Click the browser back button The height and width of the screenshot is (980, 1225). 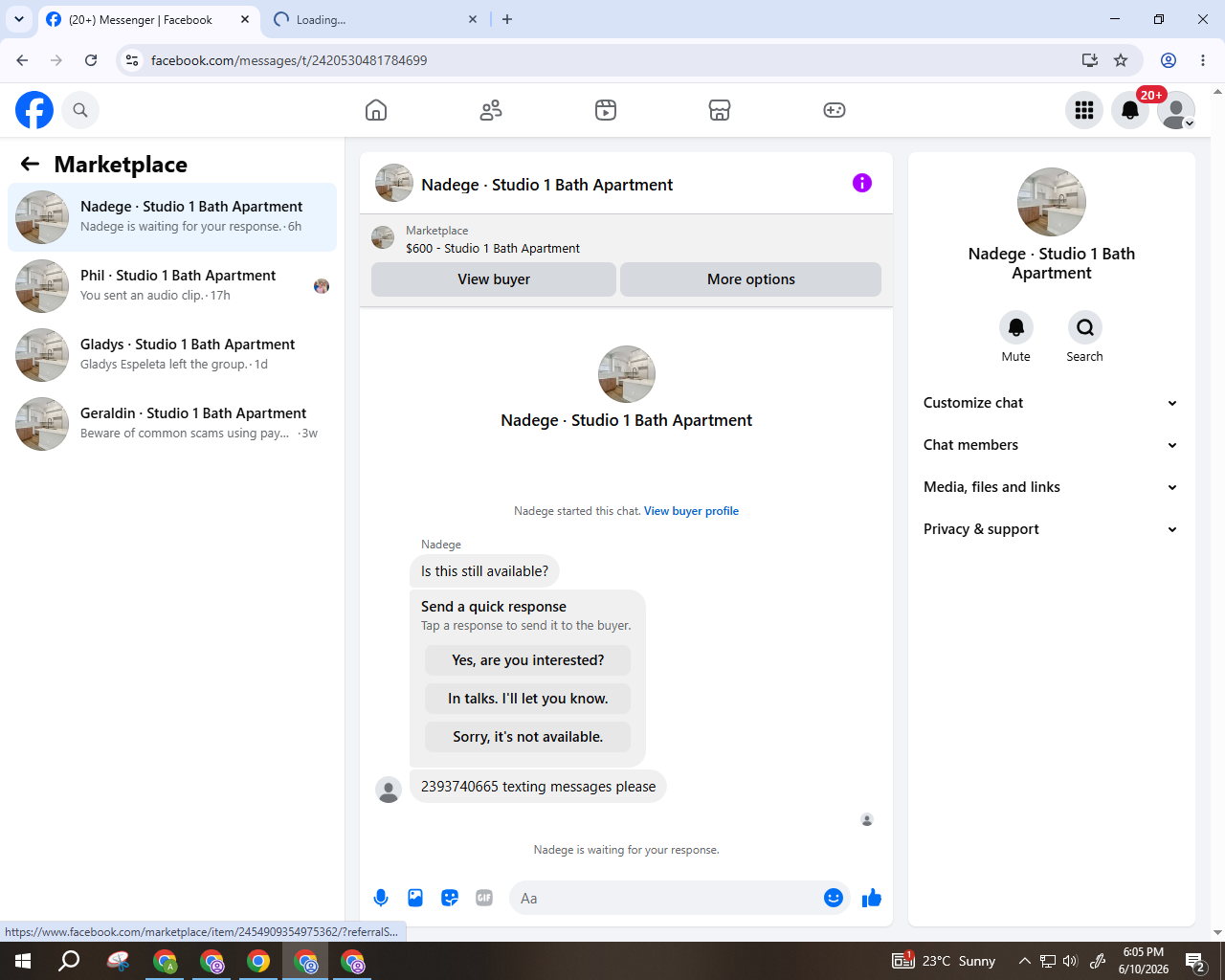pyautogui.click(x=22, y=60)
